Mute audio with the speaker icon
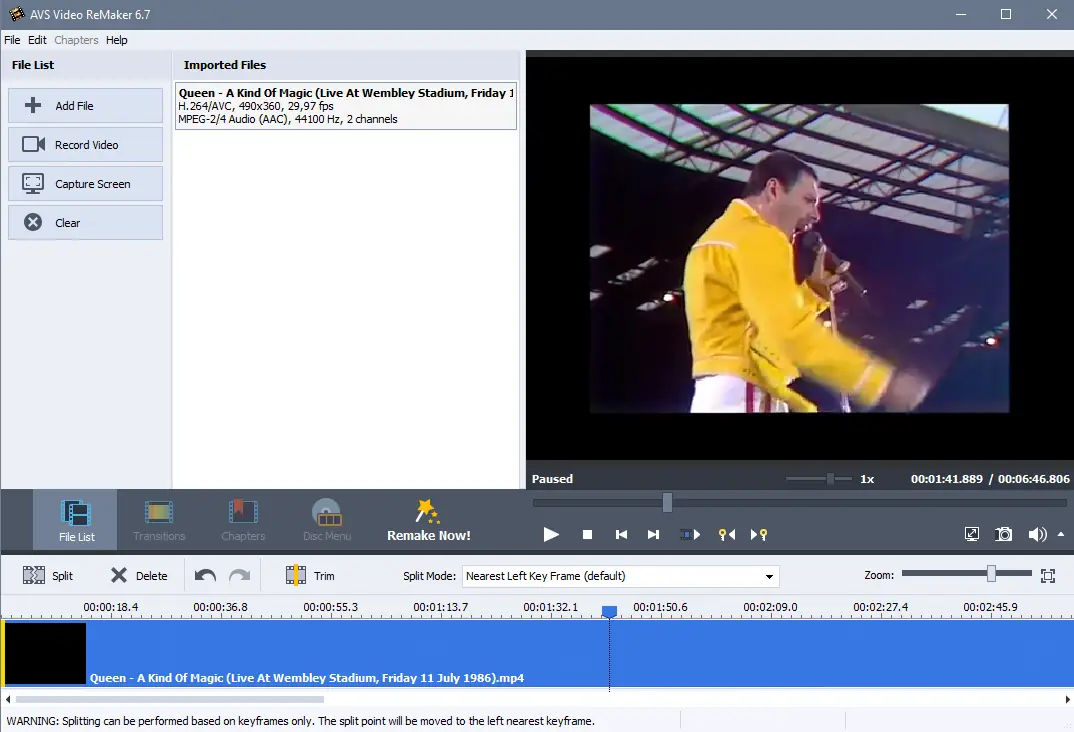 [1037, 534]
